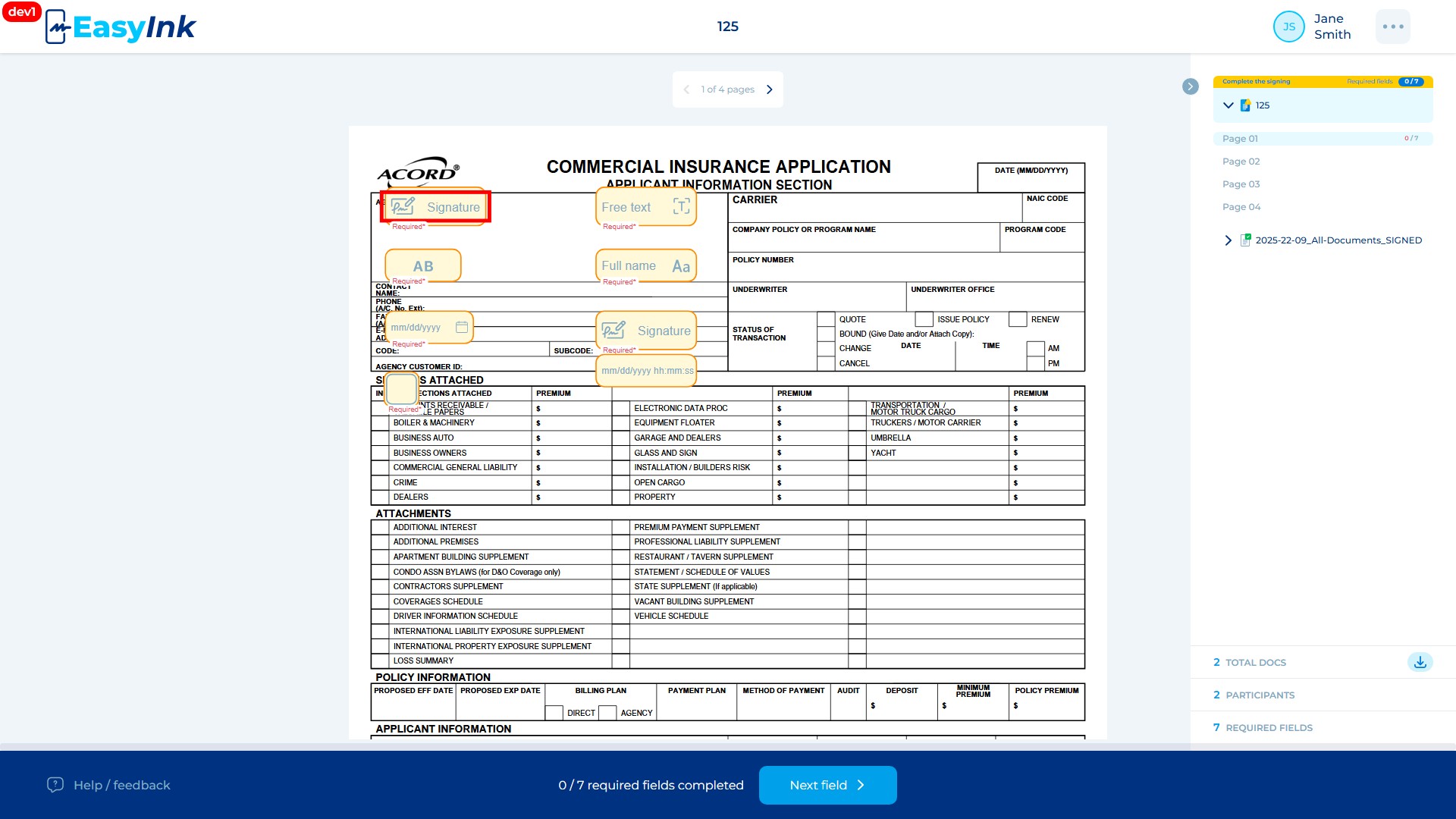Click the mm/dd/yyyy hh:mm:ss datetime field
This screenshot has width=1456, height=819.
click(x=646, y=371)
